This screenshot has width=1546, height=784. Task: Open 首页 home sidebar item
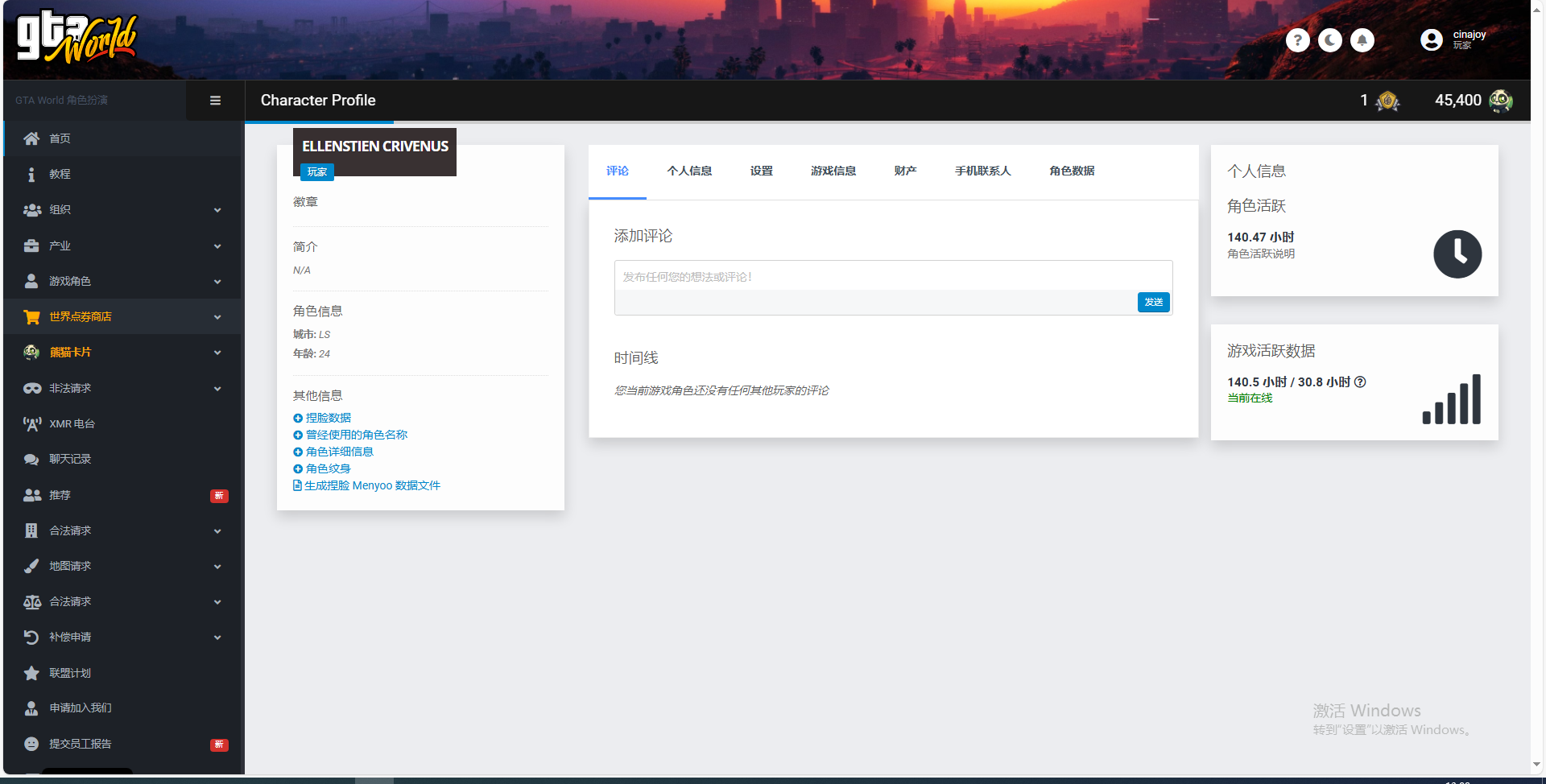click(x=122, y=138)
